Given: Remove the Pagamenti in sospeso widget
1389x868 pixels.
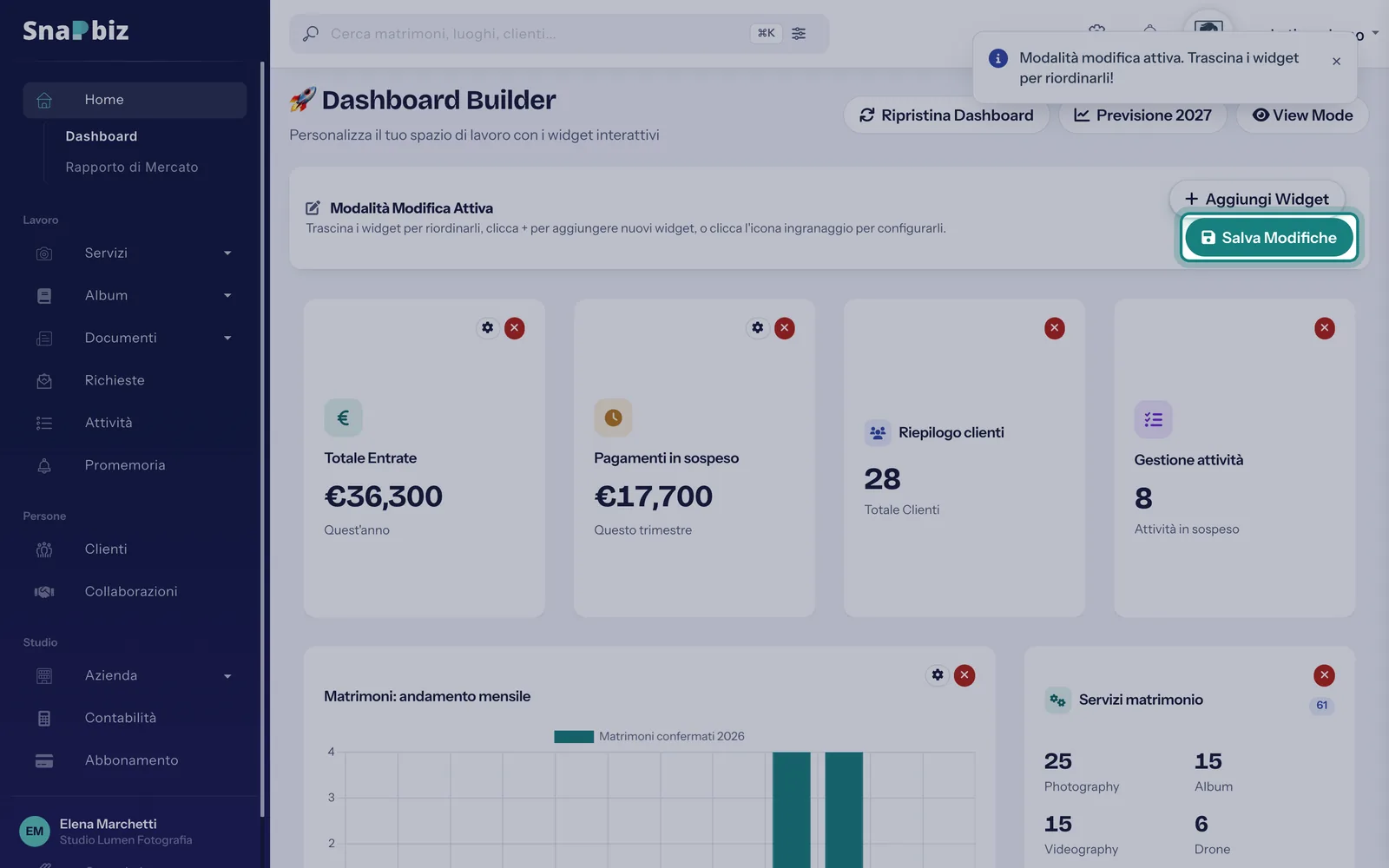Looking at the screenshot, I should (785, 328).
